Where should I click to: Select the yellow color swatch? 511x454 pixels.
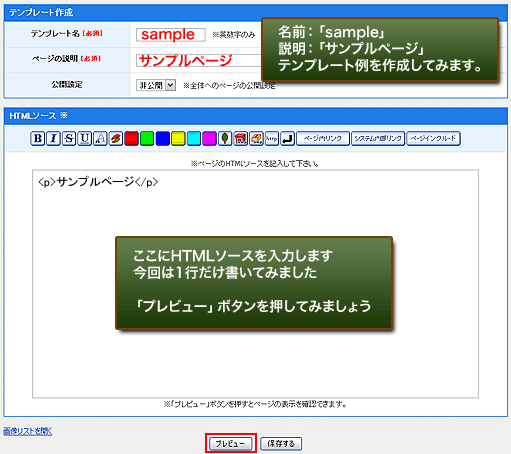click(178, 138)
